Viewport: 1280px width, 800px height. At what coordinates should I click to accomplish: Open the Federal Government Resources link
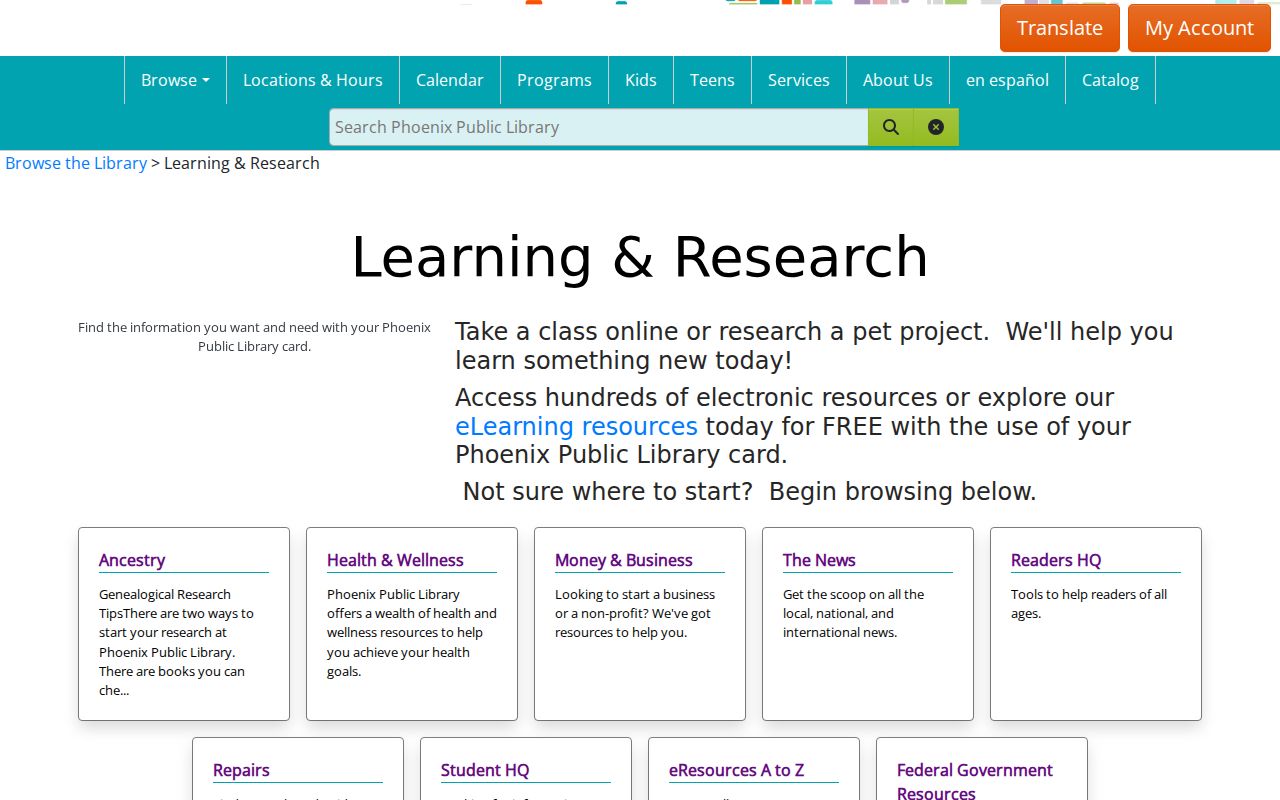975,781
